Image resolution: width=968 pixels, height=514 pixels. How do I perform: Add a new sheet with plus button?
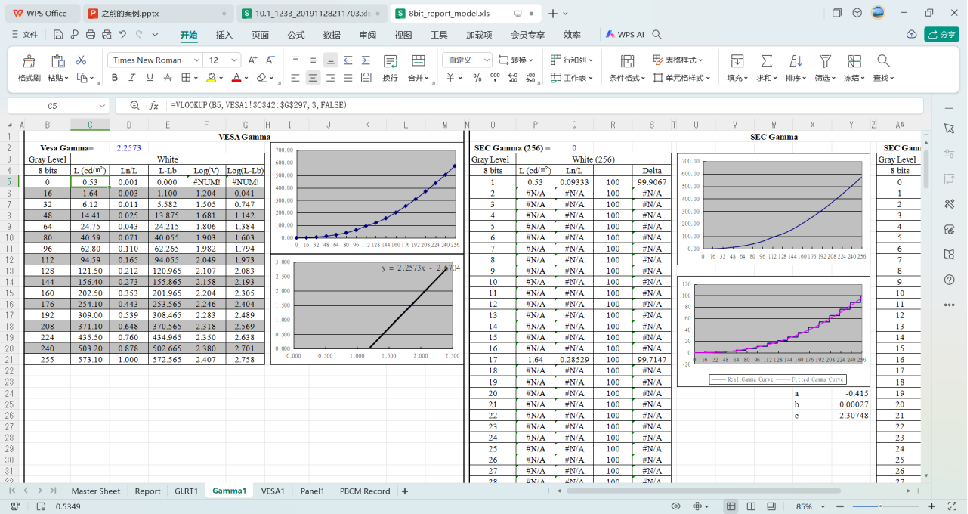(405, 491)
